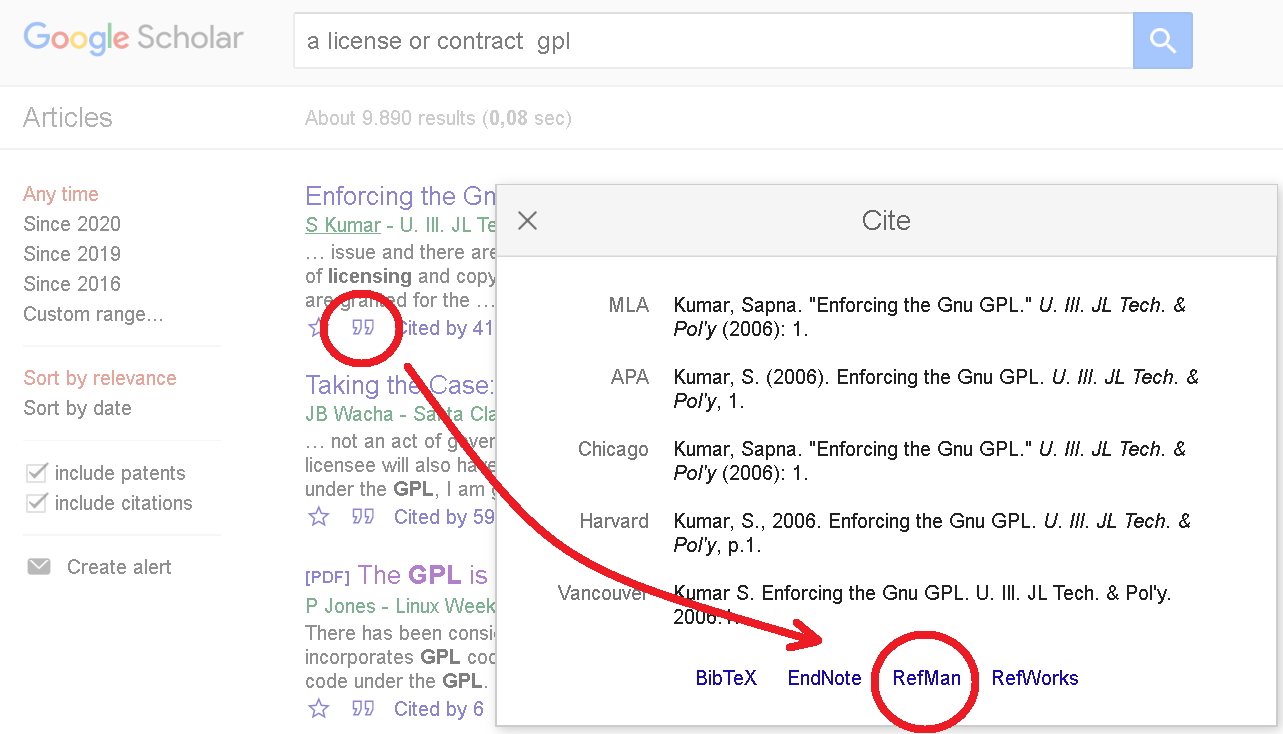Filter results Since 2016
The width and height of the screenshot is (1283, 734).
click(x=72, y=284)
